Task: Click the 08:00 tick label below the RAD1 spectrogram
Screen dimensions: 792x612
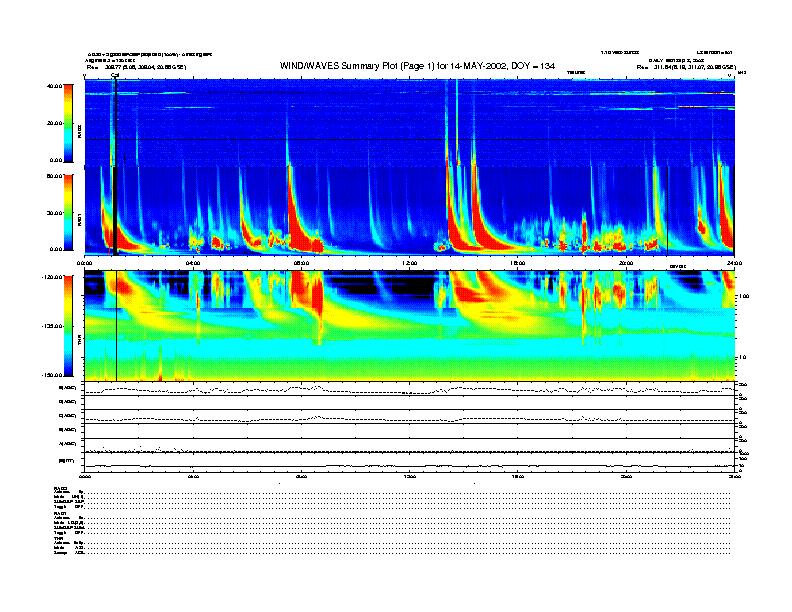Action: (x=301, y=263)
